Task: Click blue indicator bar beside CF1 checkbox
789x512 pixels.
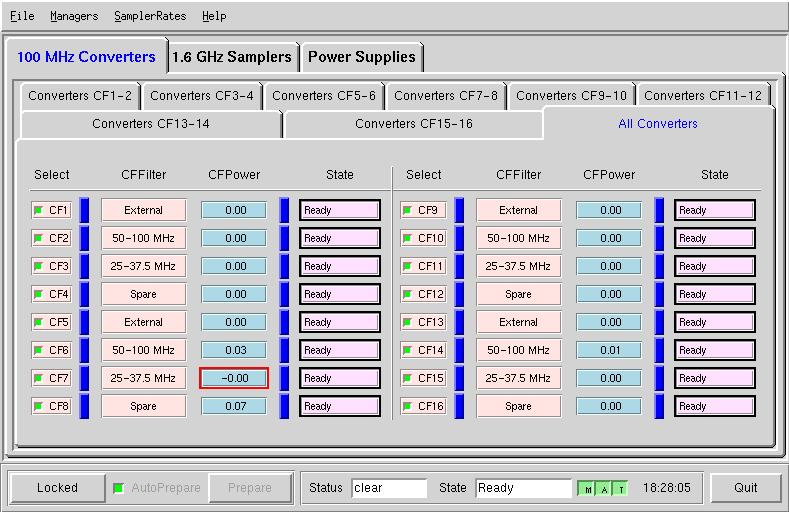Action: [x=84, y=210]
